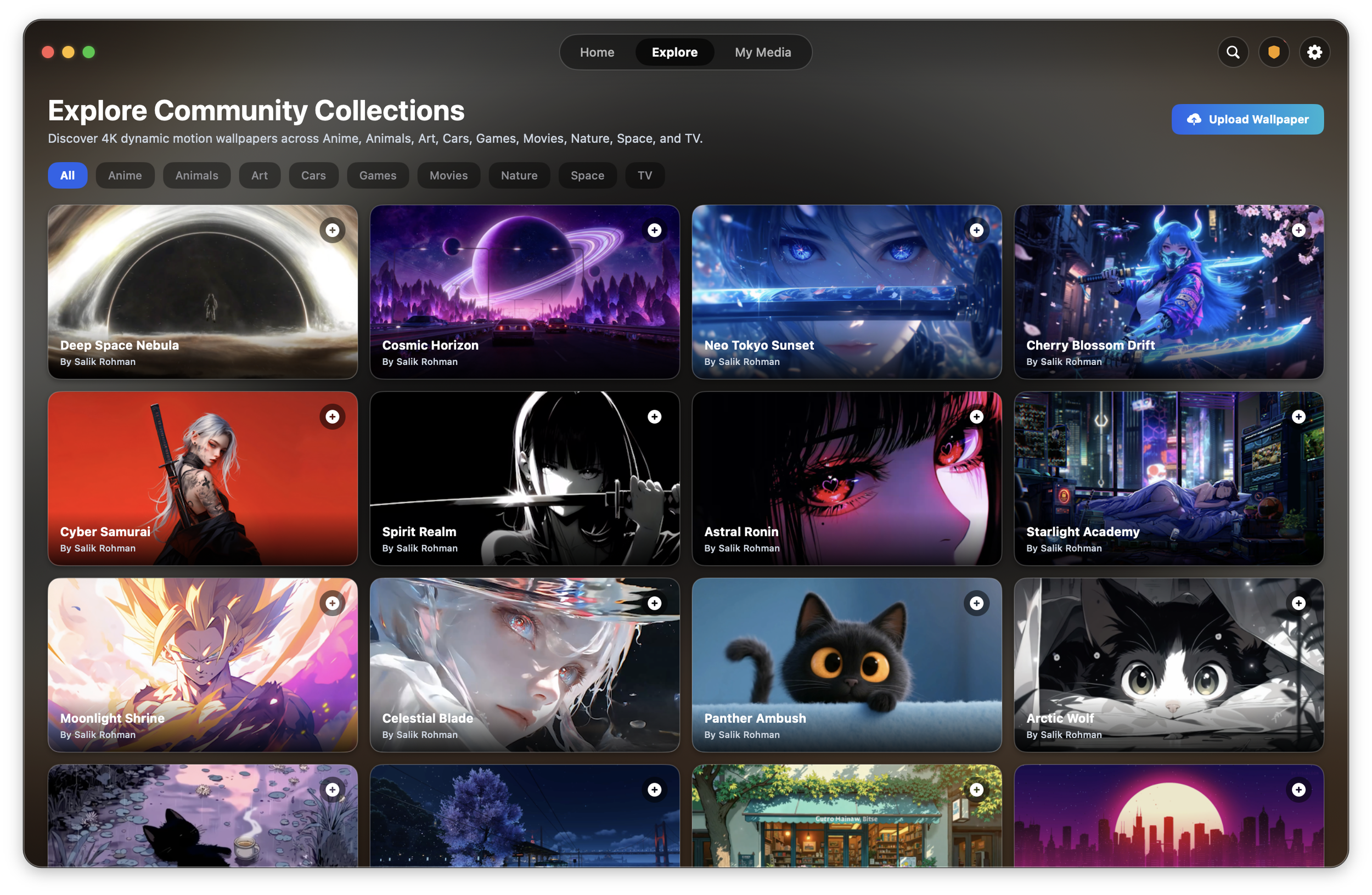Switch to the Home tab

point(597,53)
